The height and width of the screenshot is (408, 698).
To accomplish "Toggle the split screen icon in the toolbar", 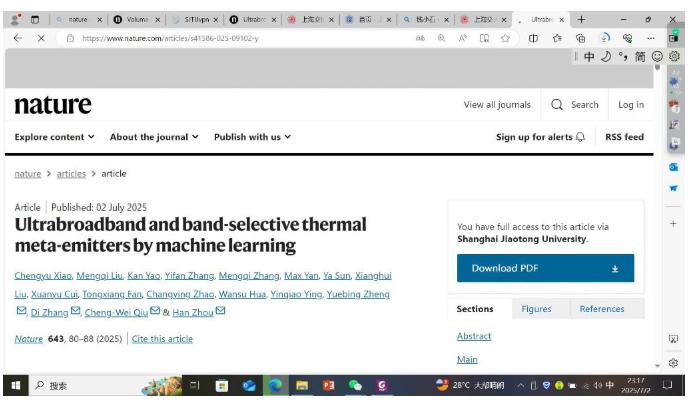I will pyautogui.click(x=533, y=38).
